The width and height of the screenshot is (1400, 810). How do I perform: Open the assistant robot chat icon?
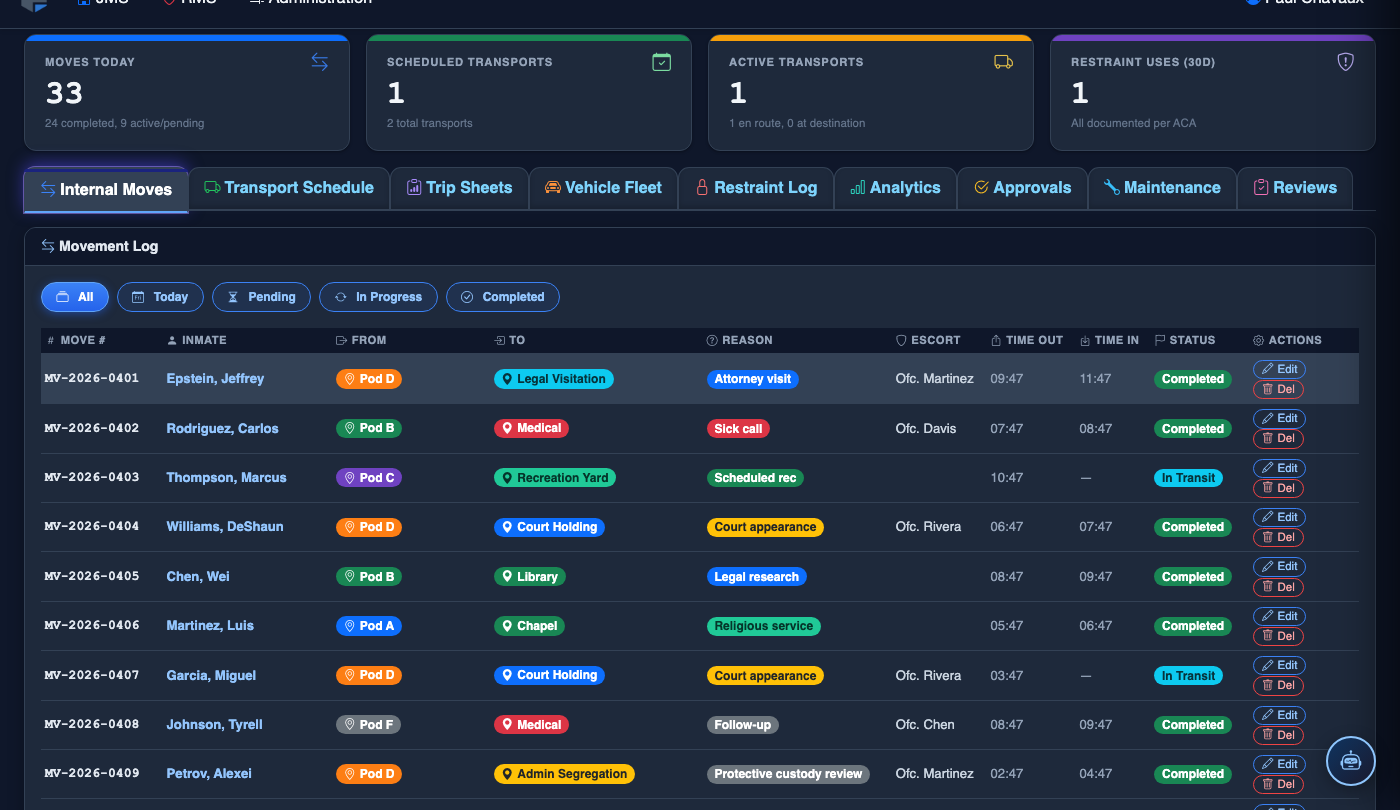(x=1351, y=761)
